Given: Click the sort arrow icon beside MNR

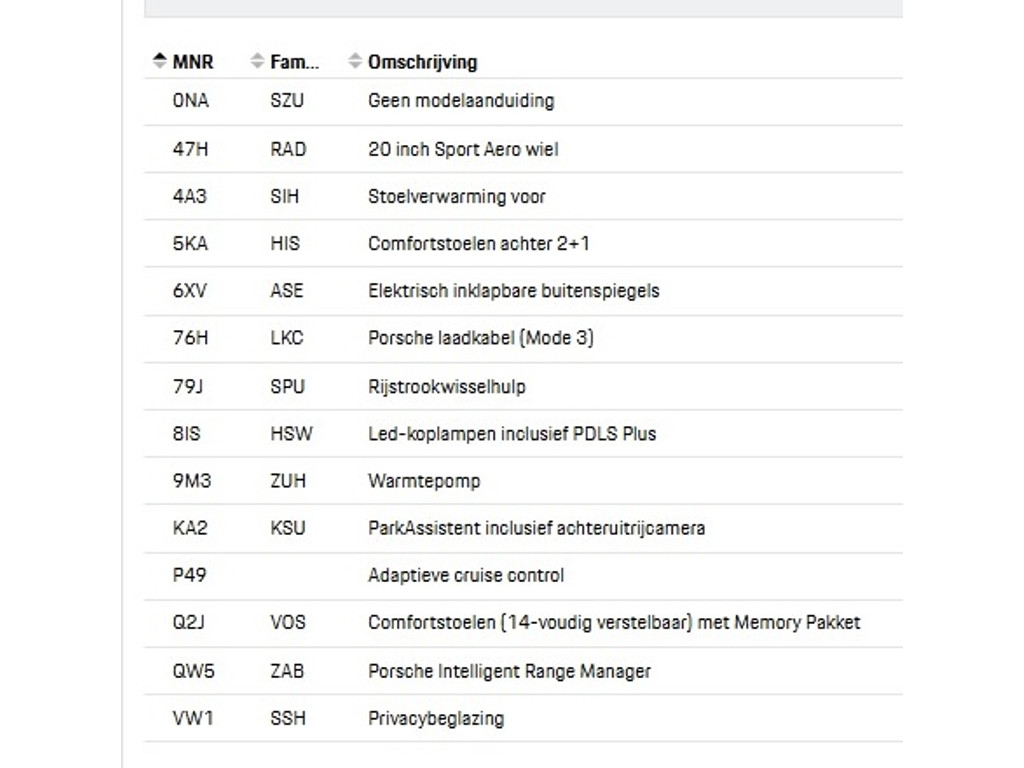Looking at the screenshot, I should (160, 61).
